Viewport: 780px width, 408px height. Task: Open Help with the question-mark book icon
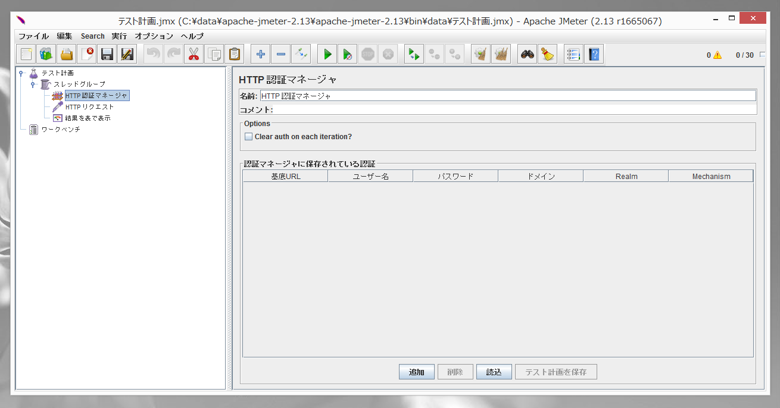(594, 54)
